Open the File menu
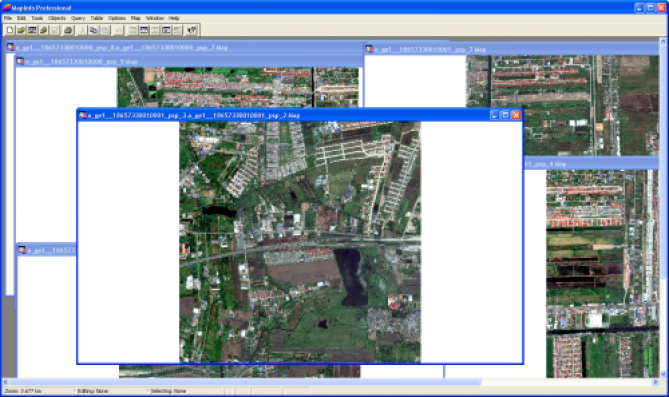 coord(8,18)
